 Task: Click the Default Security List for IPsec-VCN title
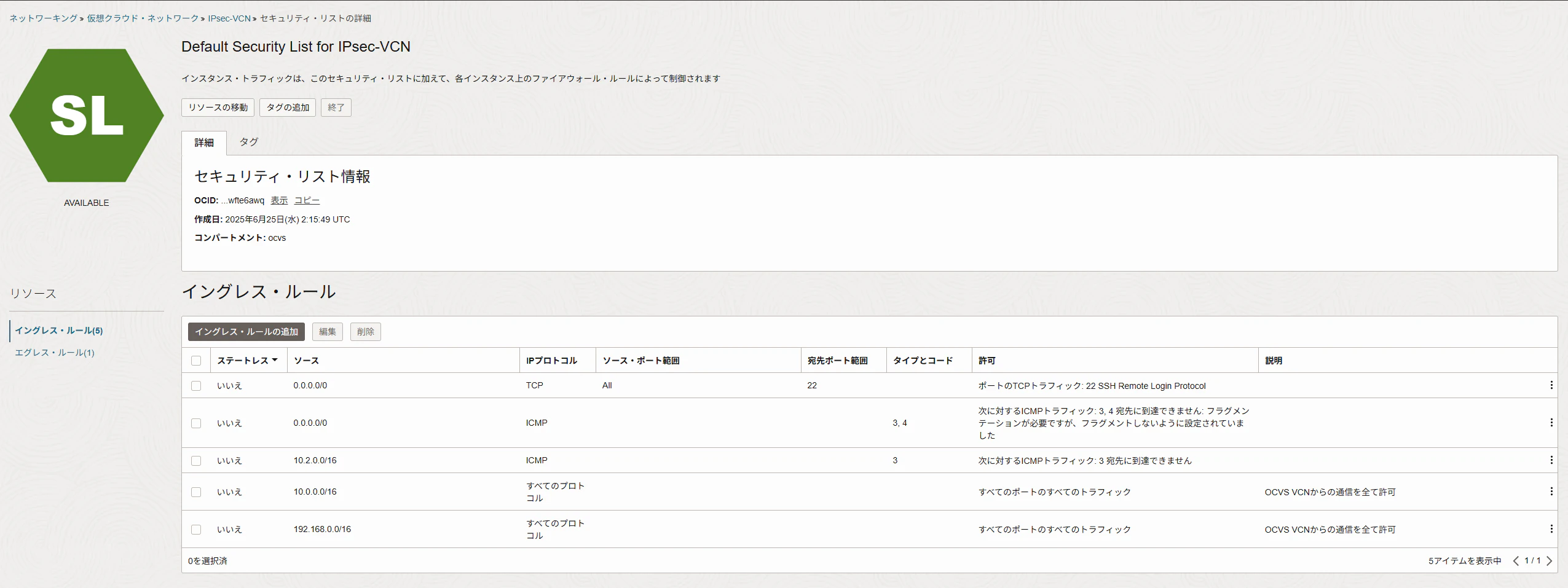pyautogui.click(x=296, y=47)
